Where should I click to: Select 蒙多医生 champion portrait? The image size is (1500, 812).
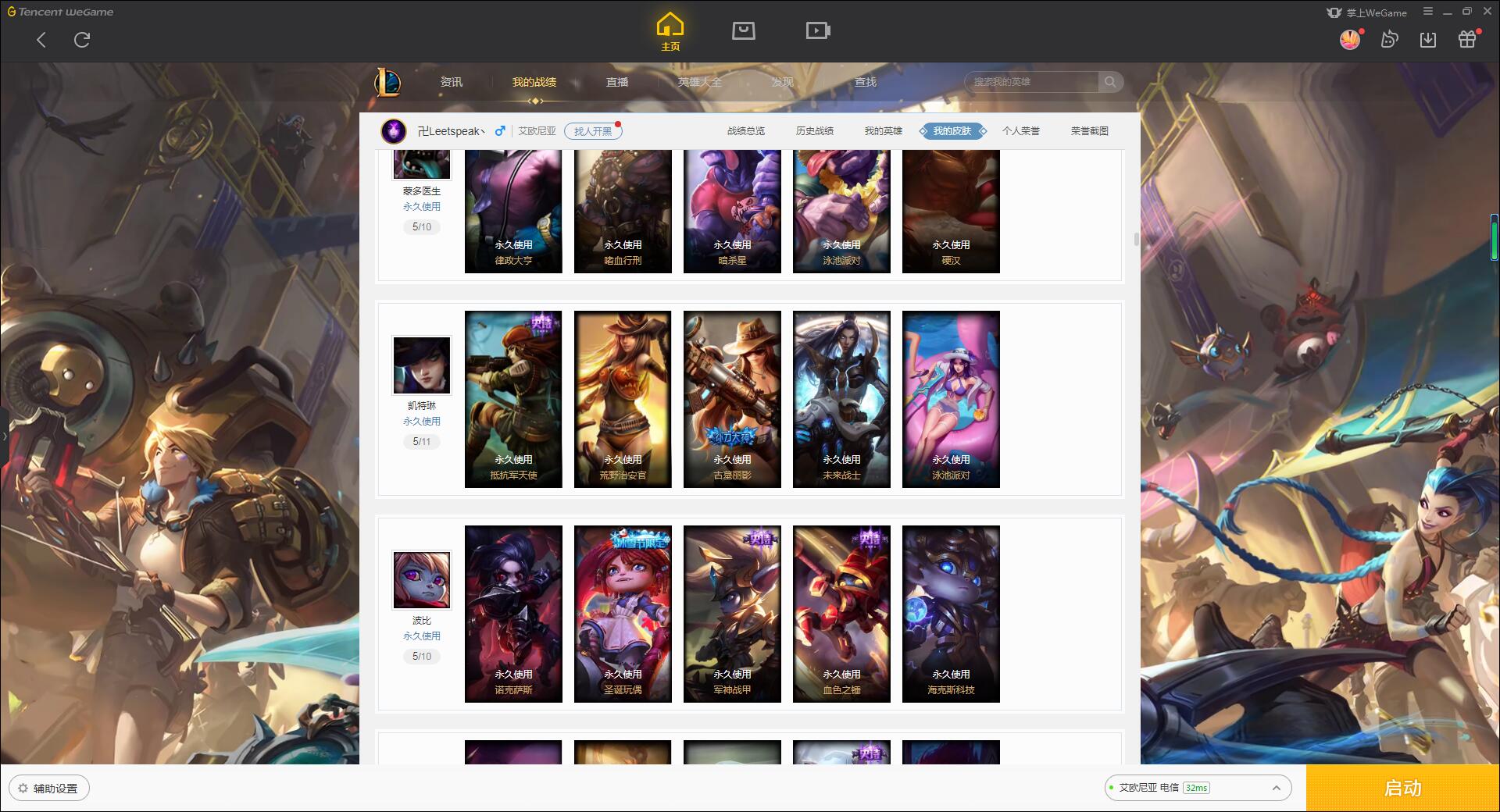pos(422,165)
